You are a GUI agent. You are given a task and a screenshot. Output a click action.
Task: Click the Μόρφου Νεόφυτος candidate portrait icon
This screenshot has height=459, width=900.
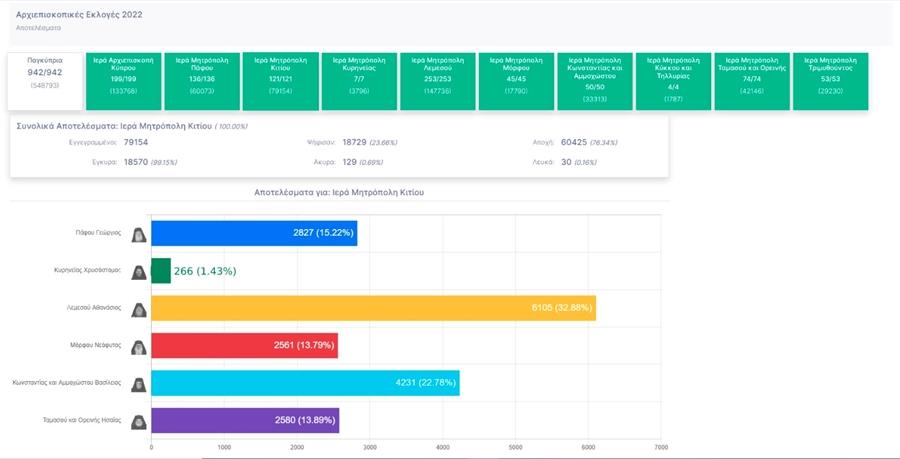tap(138, 346)
